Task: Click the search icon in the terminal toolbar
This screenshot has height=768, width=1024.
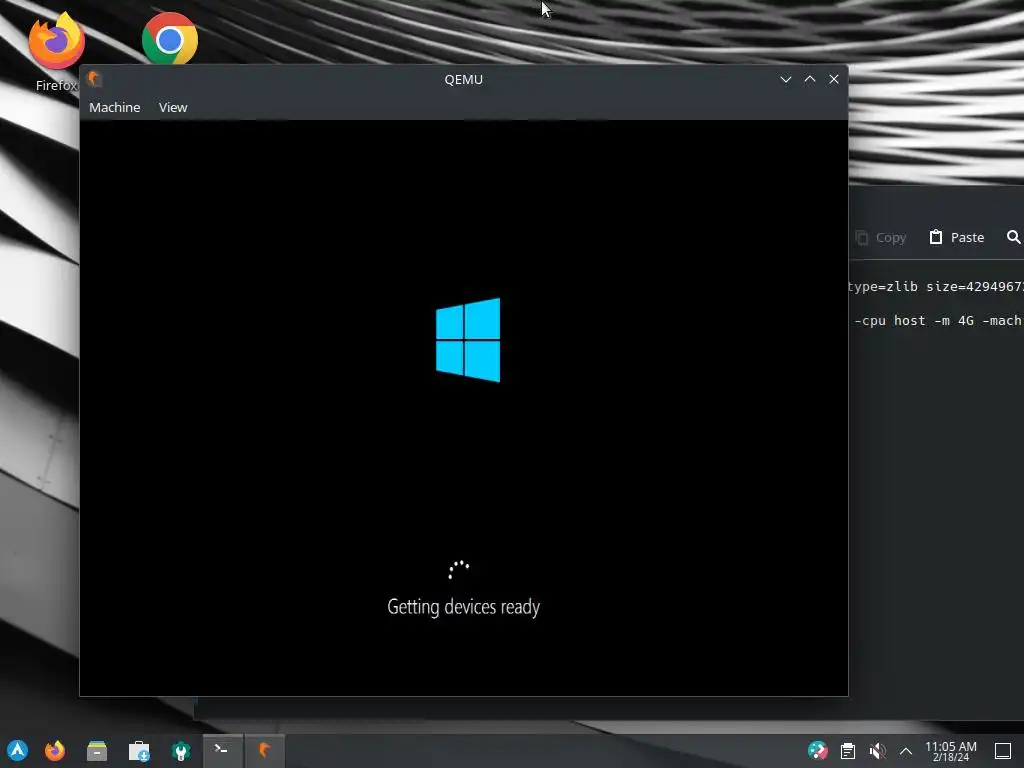Action: 1014,237
